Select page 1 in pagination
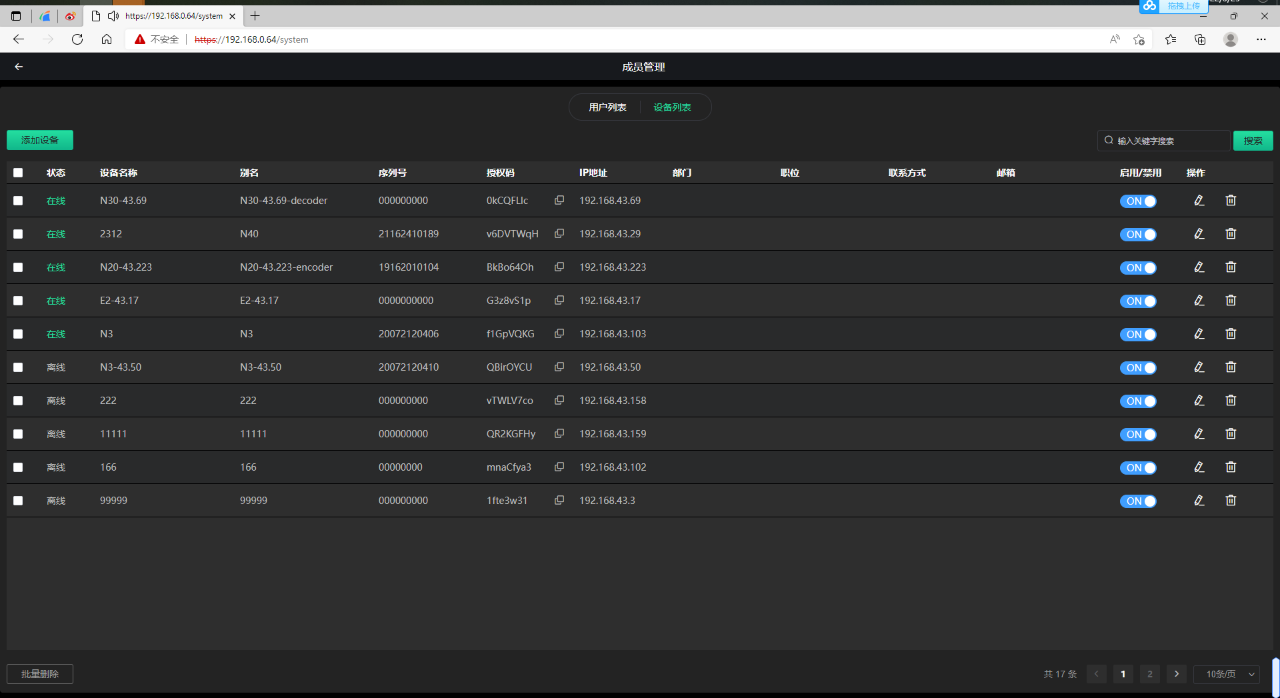 [x=1123, y=674]
